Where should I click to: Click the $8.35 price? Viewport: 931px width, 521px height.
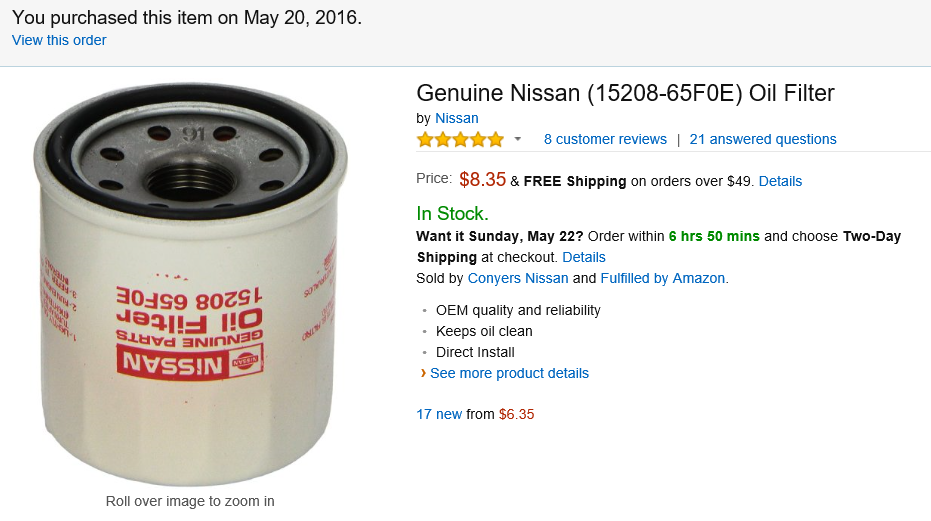click(482, 180)
